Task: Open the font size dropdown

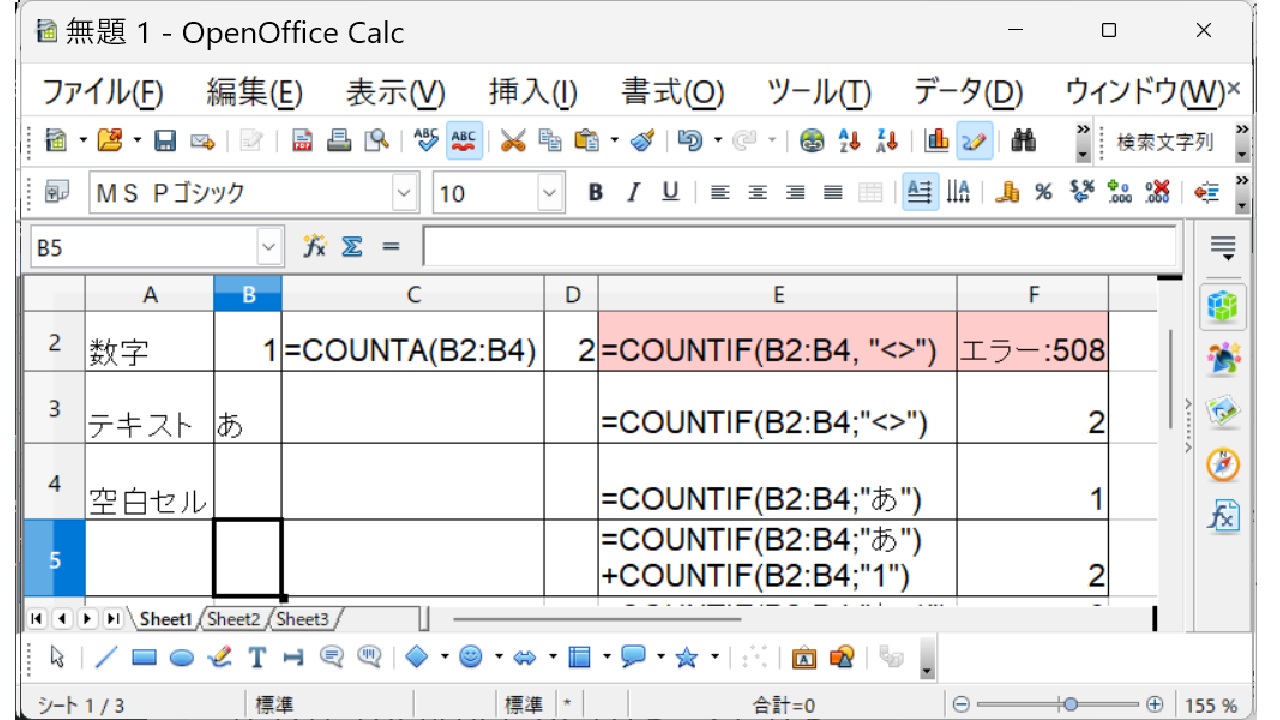Action: click(551, 192)
